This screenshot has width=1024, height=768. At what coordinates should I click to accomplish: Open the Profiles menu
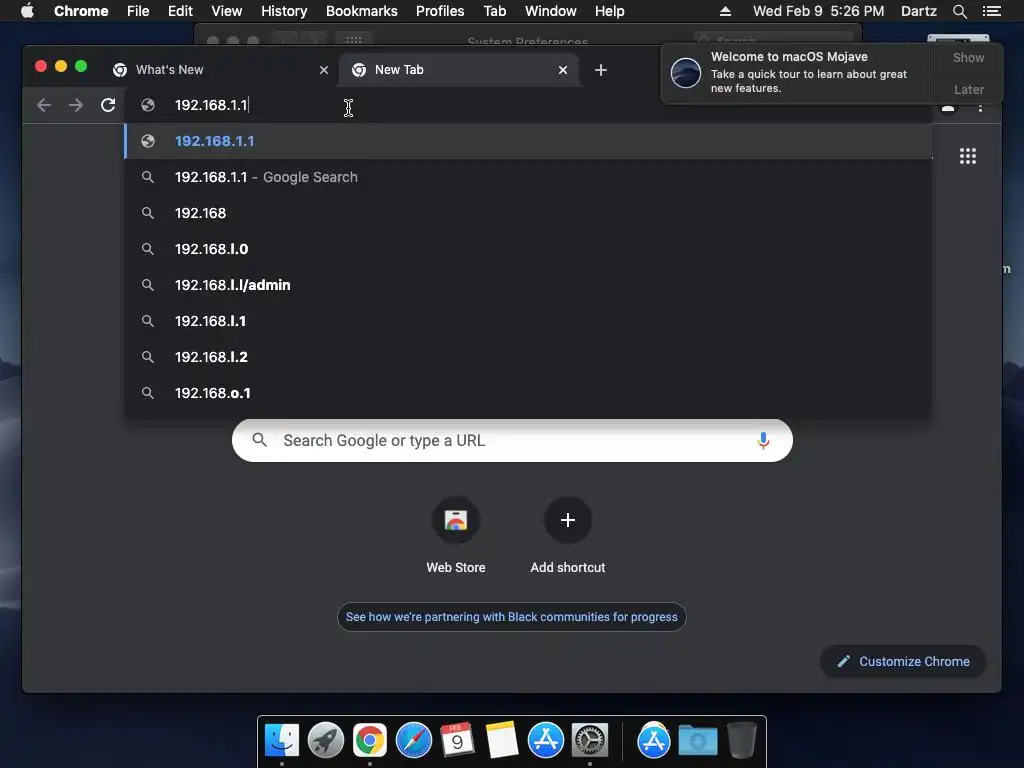pyautogui.click(x=440, y=11)
